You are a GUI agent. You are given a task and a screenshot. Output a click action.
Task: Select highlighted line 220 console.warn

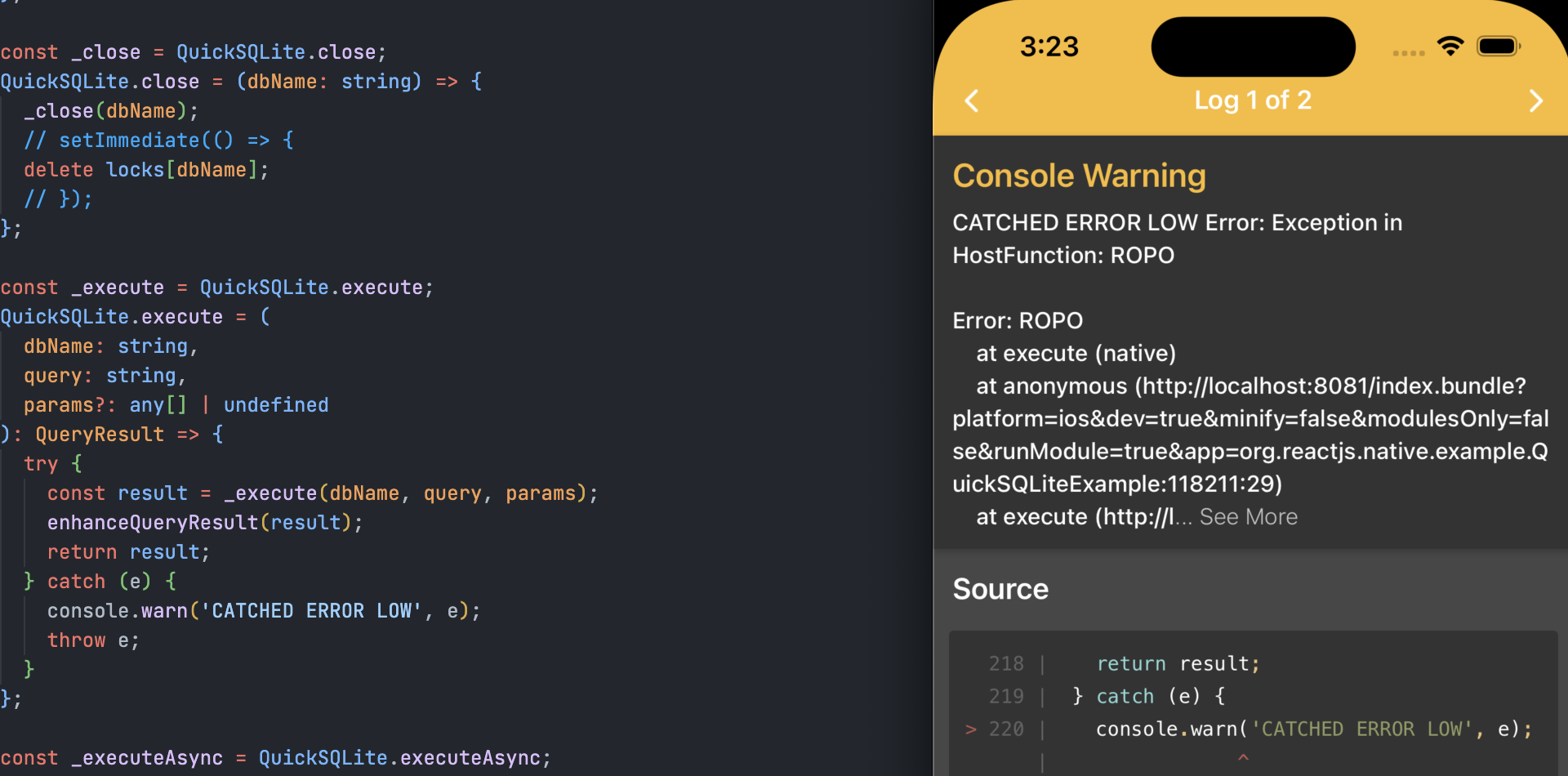[x=1313, y=729]
